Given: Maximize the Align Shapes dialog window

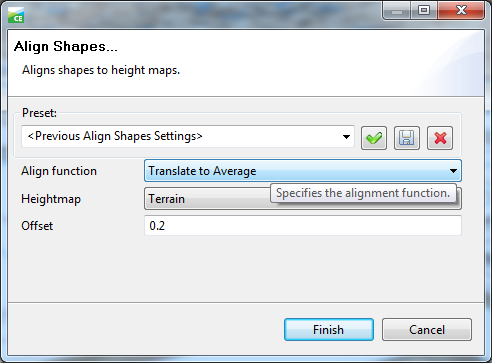Looking at the screenshot, I should [424, 10].
